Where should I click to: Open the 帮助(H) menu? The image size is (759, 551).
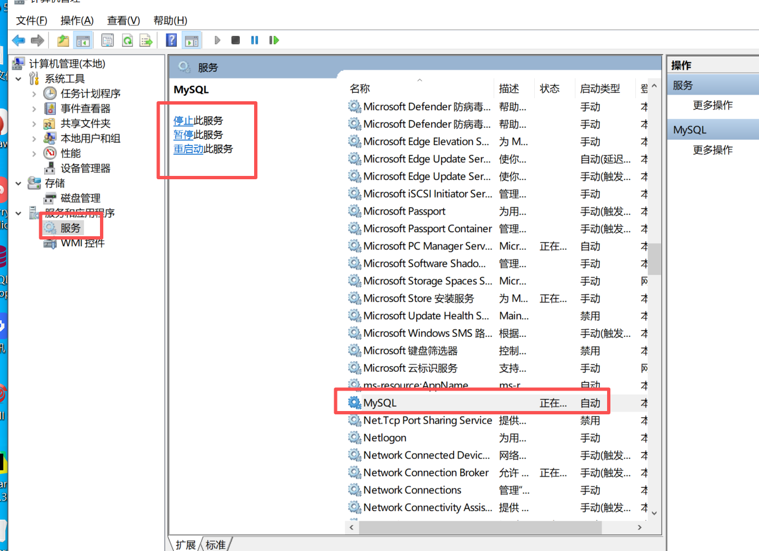(170, 20)
